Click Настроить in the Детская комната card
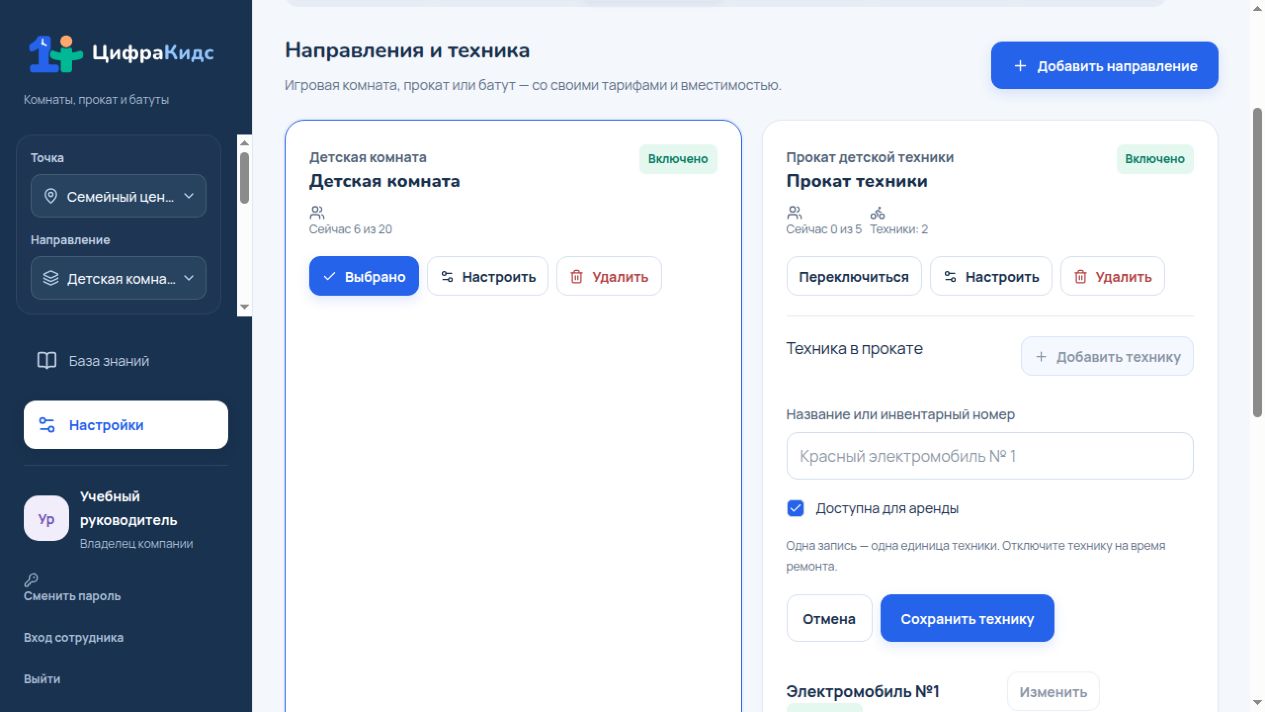Image resolution: width=1265 pixels, height=712 pixels. (x=488, y=277)
